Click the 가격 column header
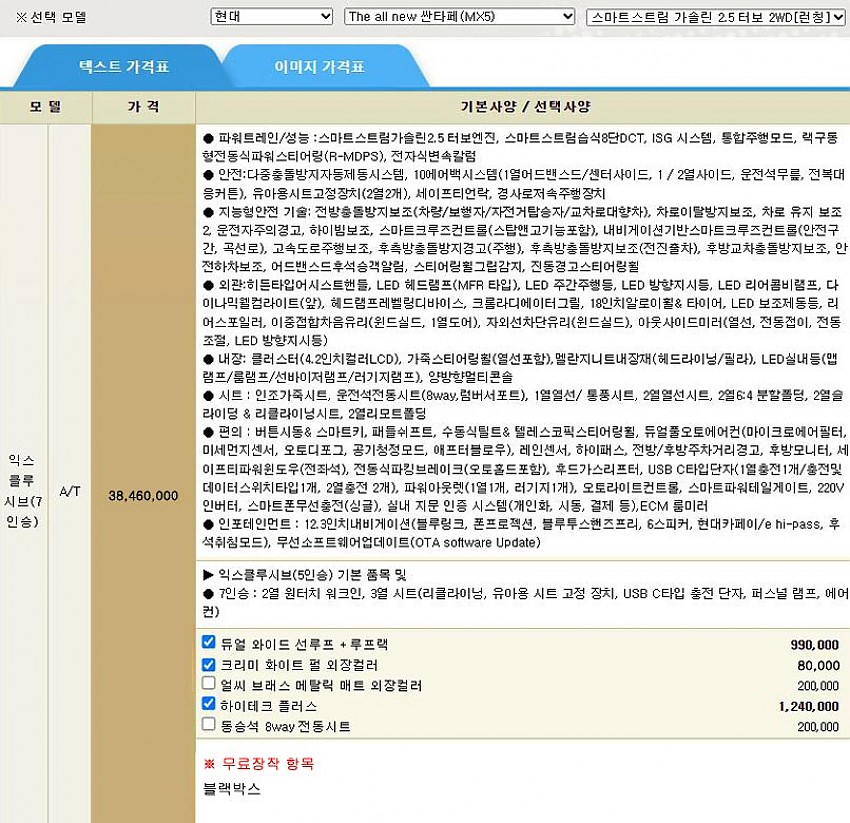Viewport: 850px width, 823px height. 143,107
